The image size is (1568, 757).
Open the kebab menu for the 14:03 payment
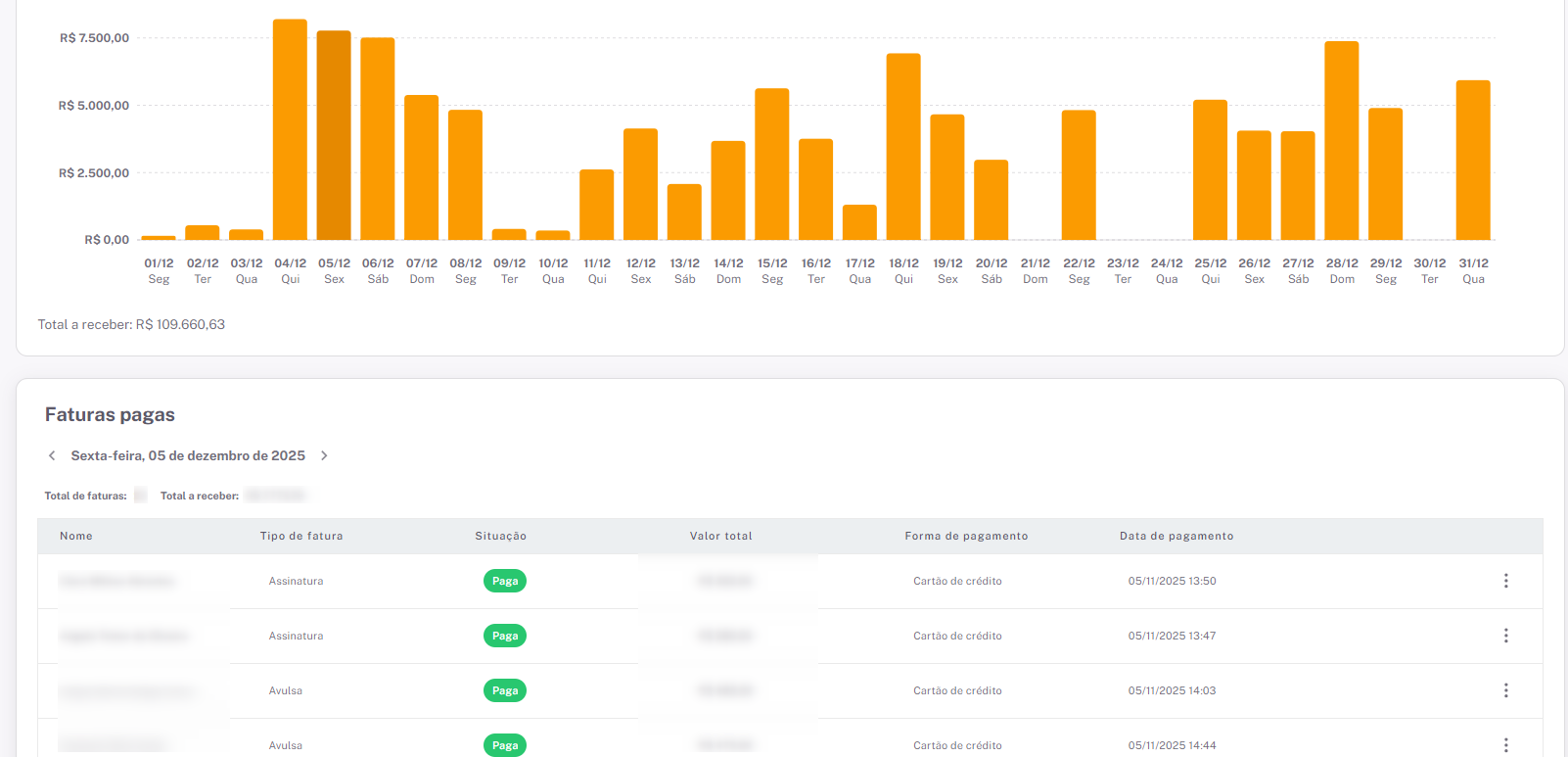click(1505, 690)
